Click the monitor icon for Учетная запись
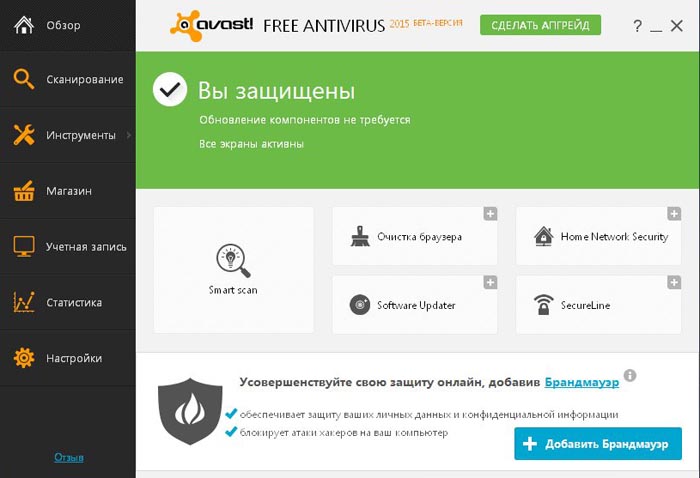700x478 pixels. click(24, 246)
